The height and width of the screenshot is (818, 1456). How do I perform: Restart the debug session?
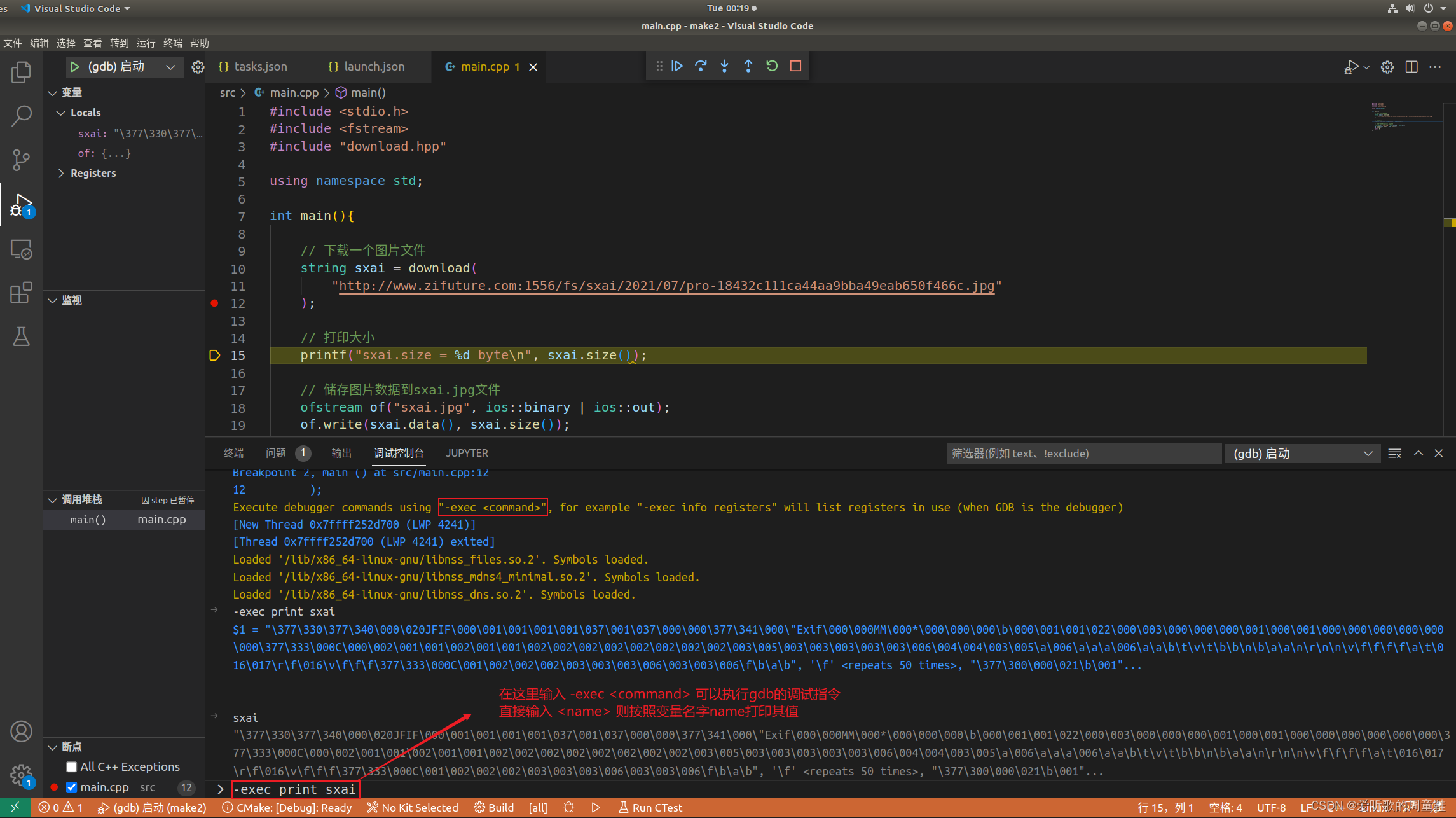click(772, 66)
